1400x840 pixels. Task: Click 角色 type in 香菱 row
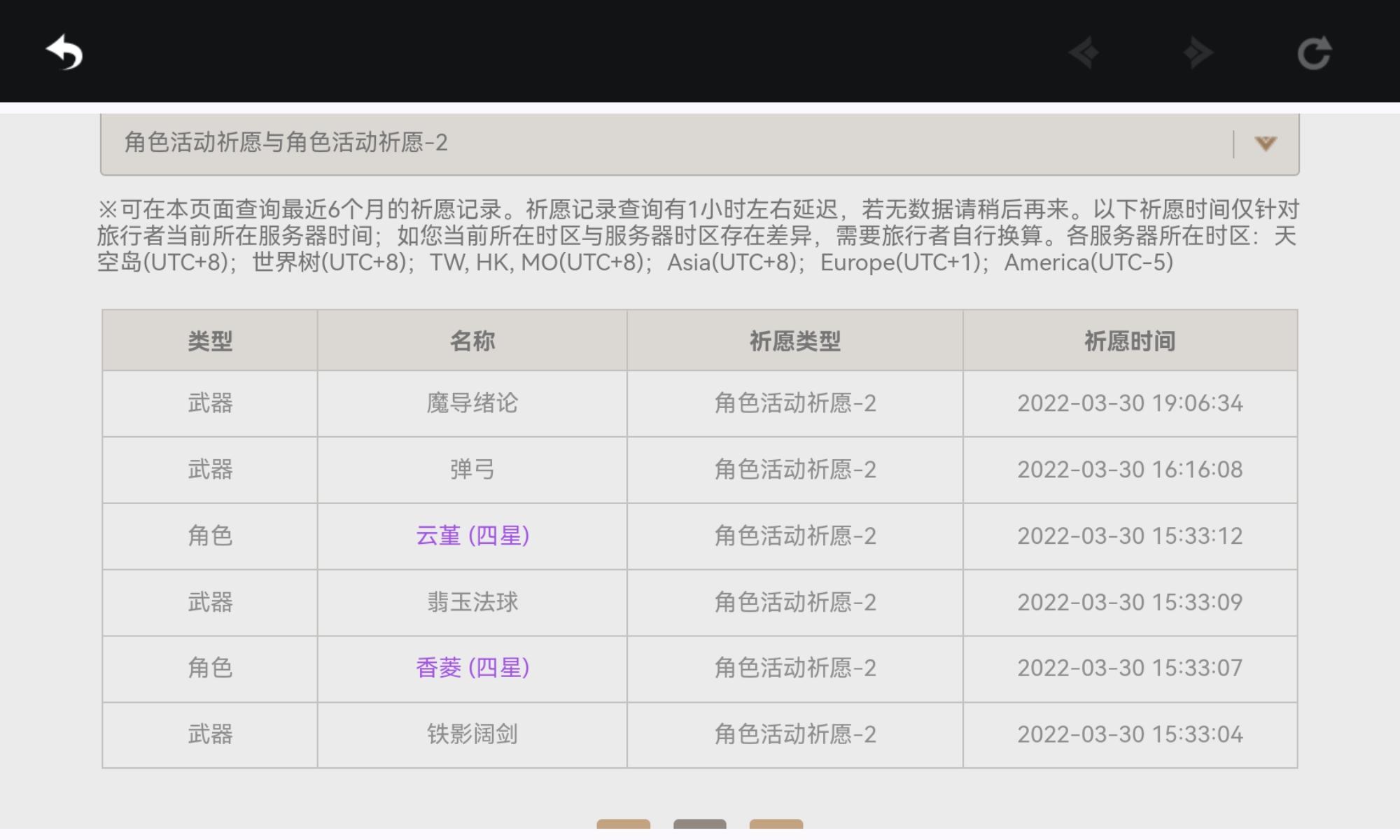tap(210, 668)
